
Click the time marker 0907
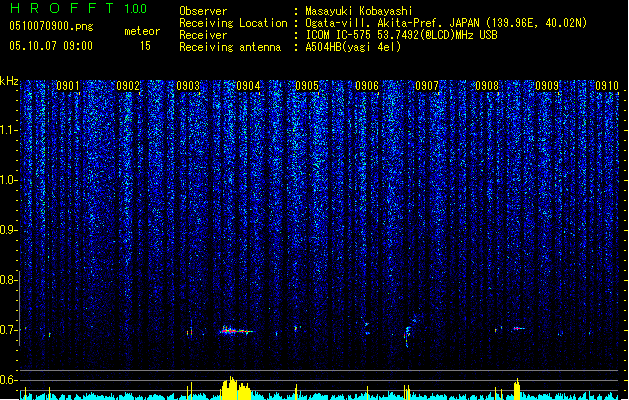tap(427, 86)
